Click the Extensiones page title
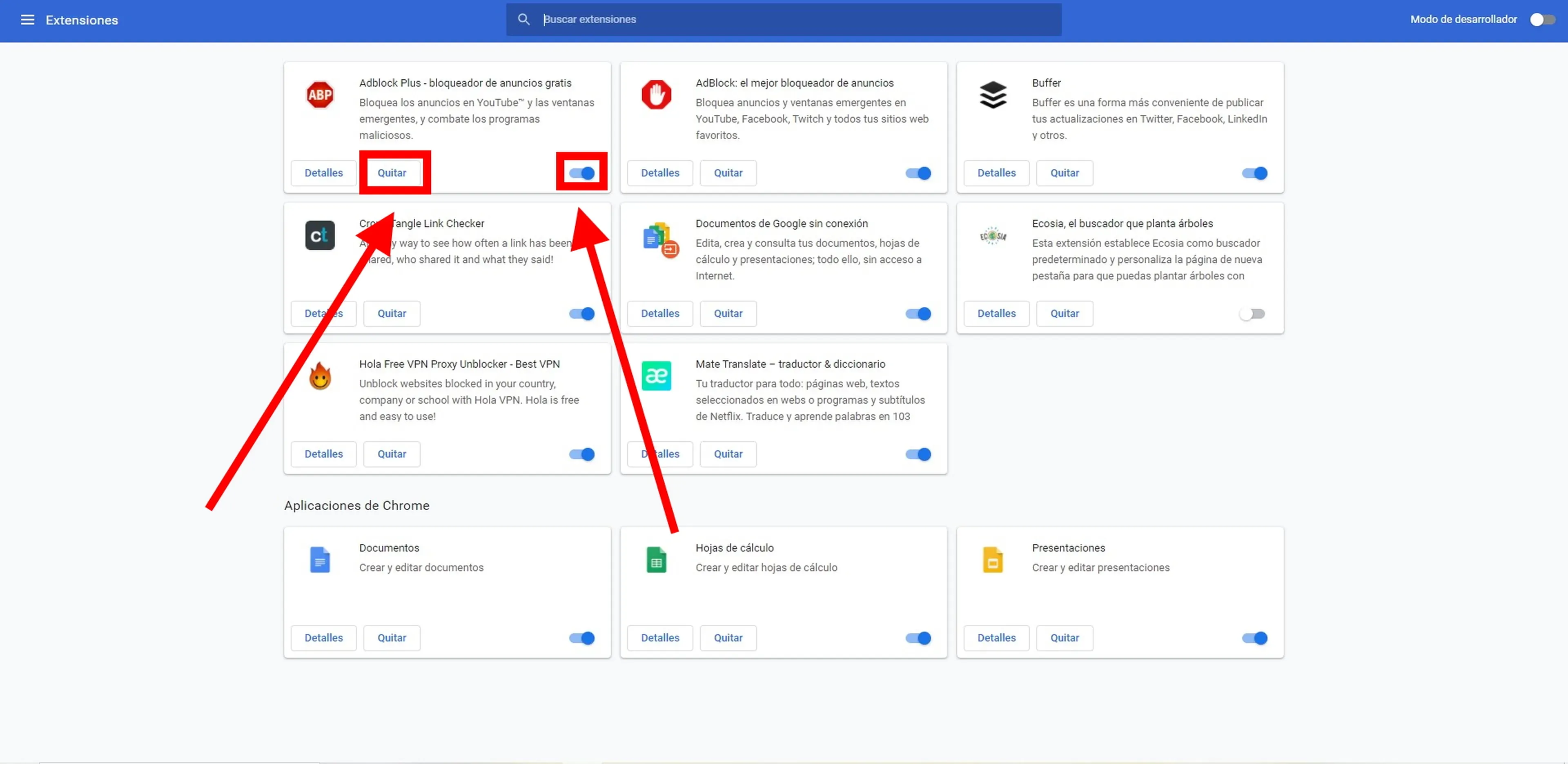The image size is (1568, 764). 82,20
